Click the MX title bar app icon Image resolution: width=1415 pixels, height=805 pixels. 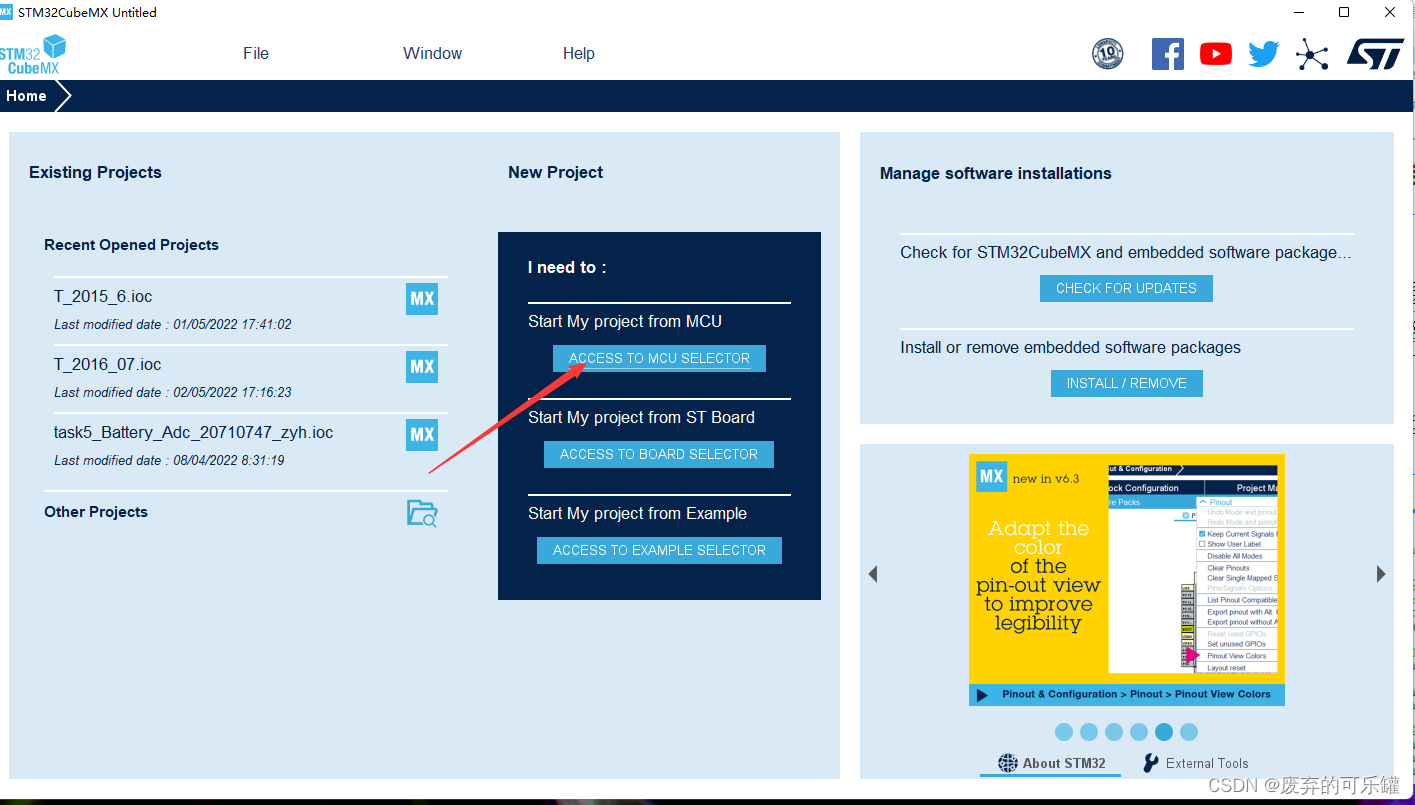(7, 12)
